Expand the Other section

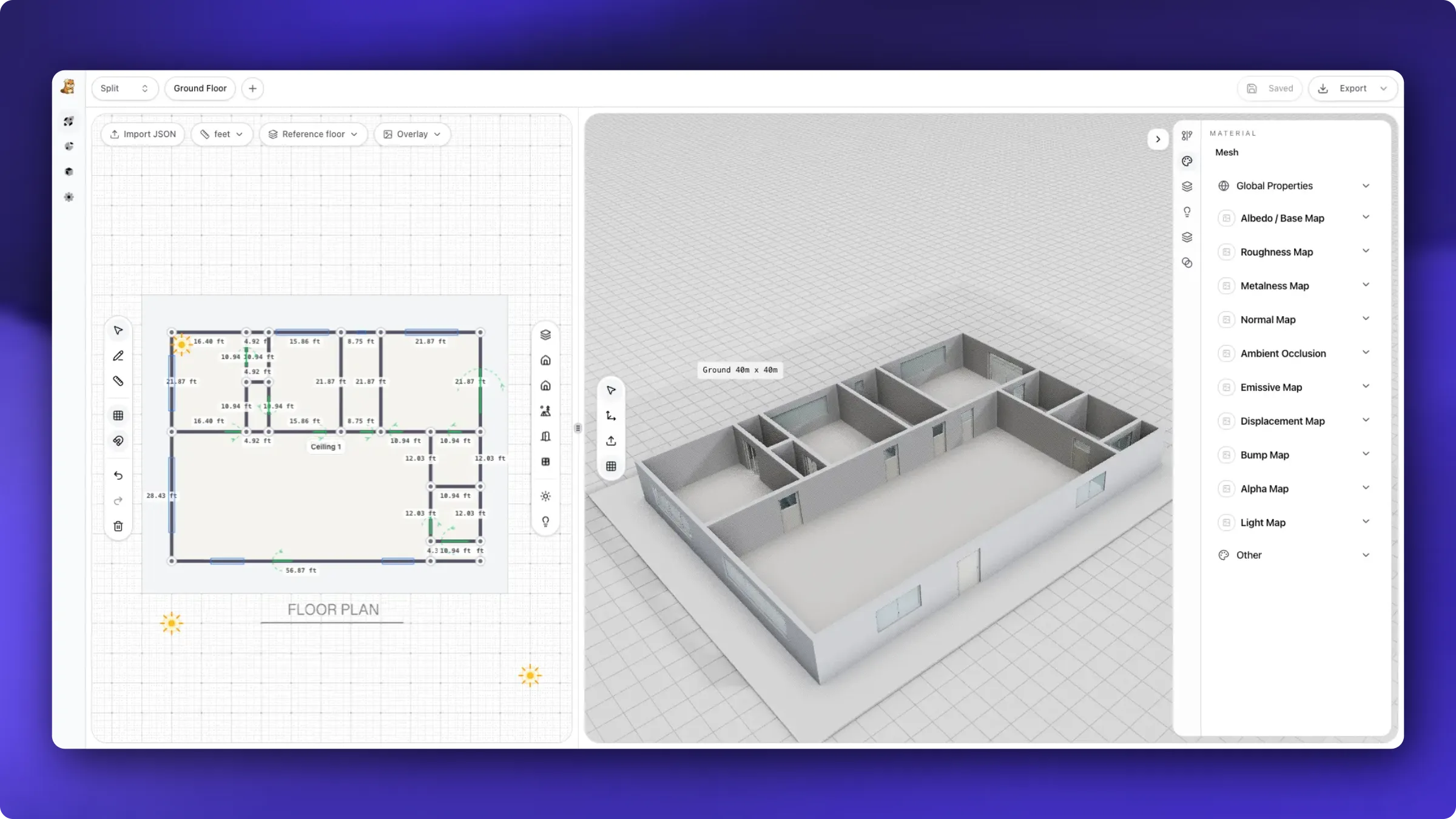click(1294, 555)
